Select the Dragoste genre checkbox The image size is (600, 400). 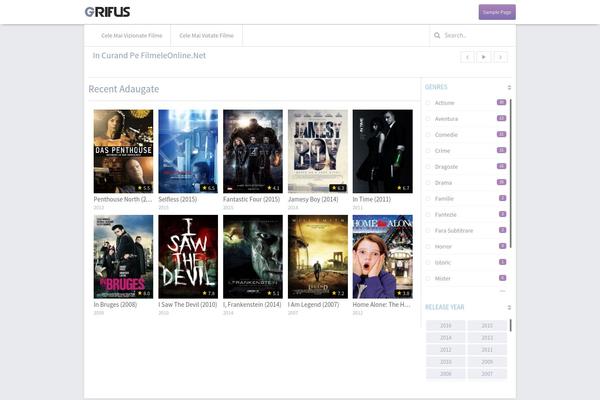click(x=428, y=167)
